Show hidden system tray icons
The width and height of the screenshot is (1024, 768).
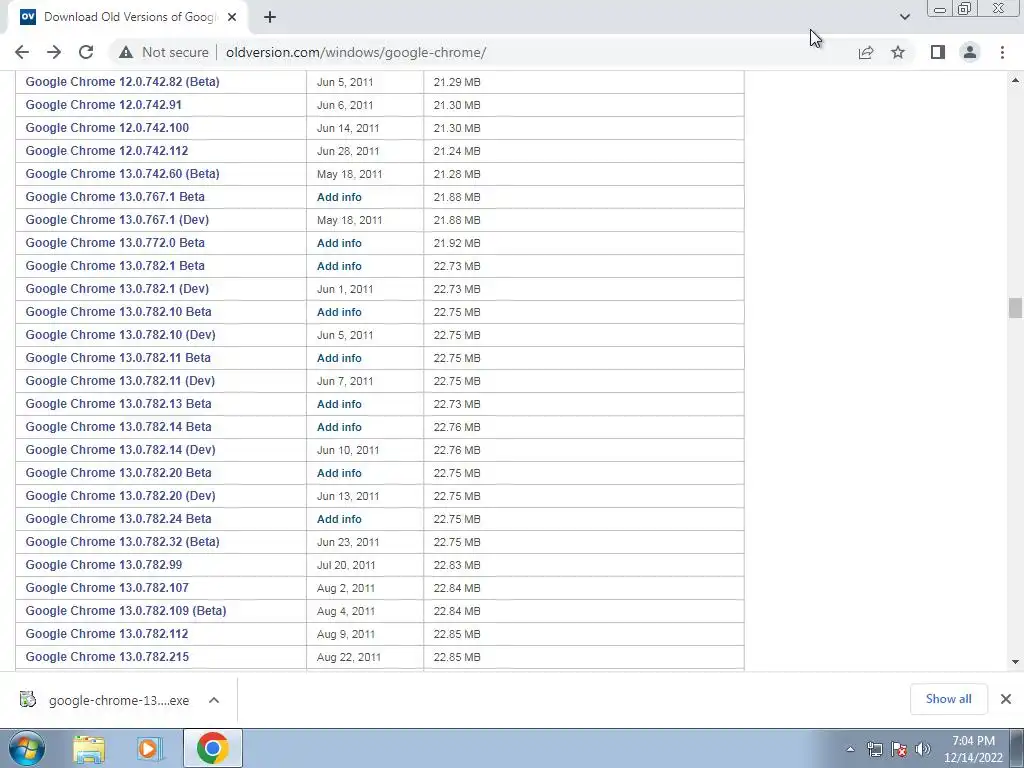[x=850, y=749]
